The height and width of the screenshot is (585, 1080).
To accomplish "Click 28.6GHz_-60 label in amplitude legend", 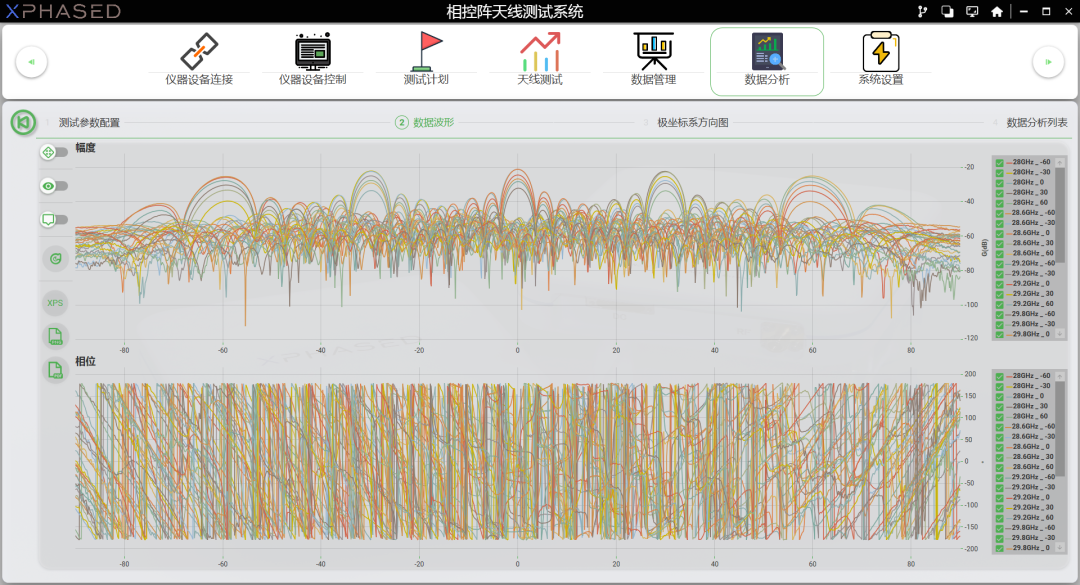I will click(x=1033, y=213).
